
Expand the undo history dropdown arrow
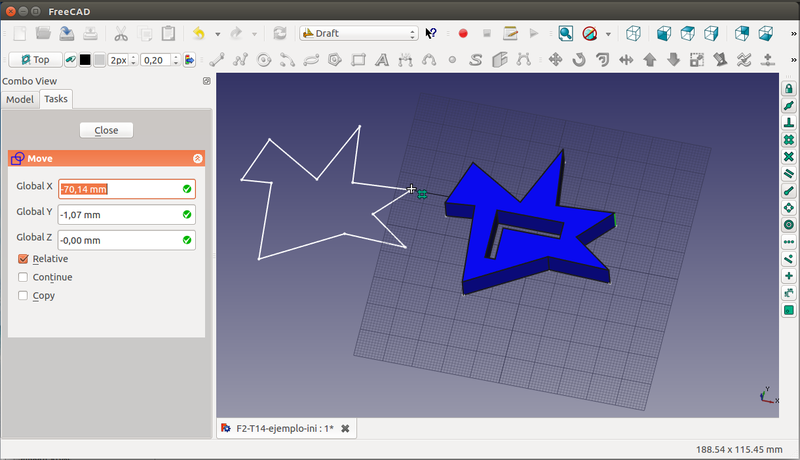tap(217, 33)
